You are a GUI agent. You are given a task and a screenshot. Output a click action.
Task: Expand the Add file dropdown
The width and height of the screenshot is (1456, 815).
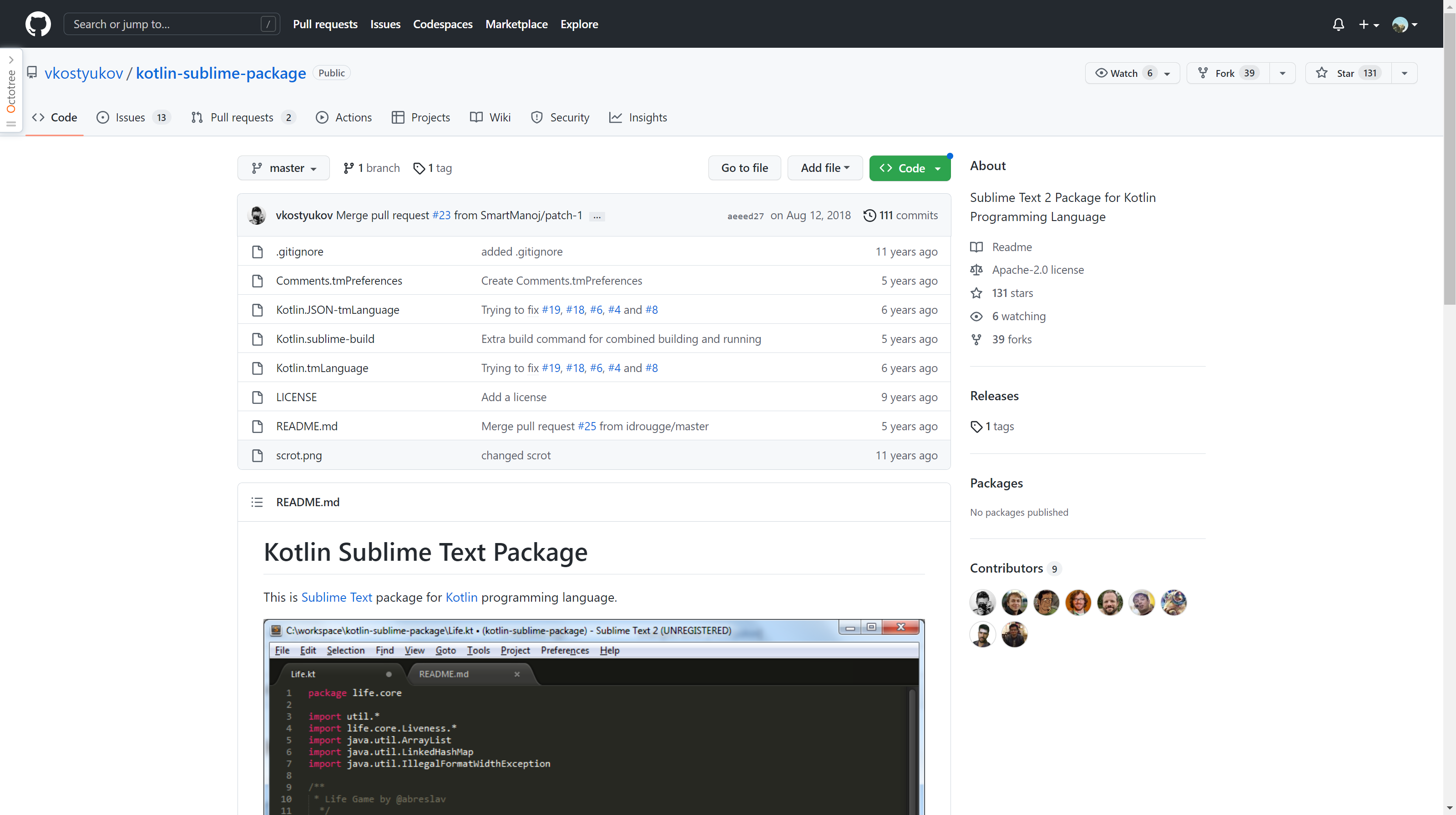click(824, 168)
